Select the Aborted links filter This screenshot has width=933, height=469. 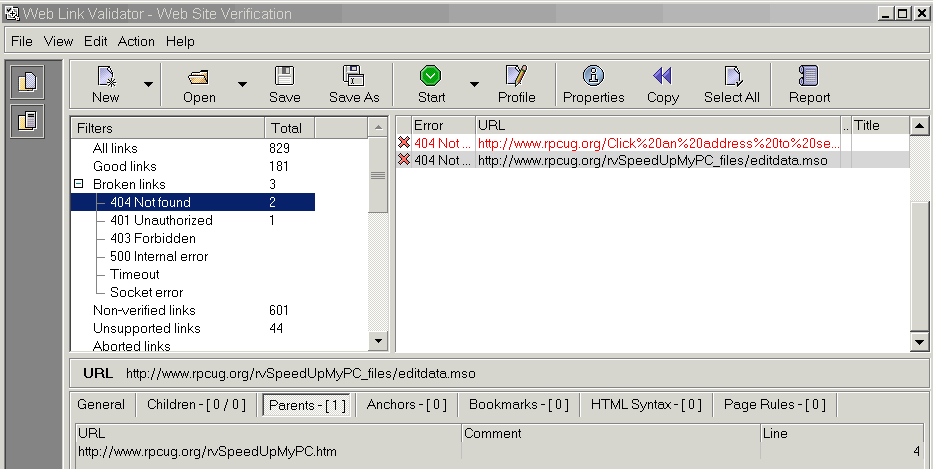132,346
